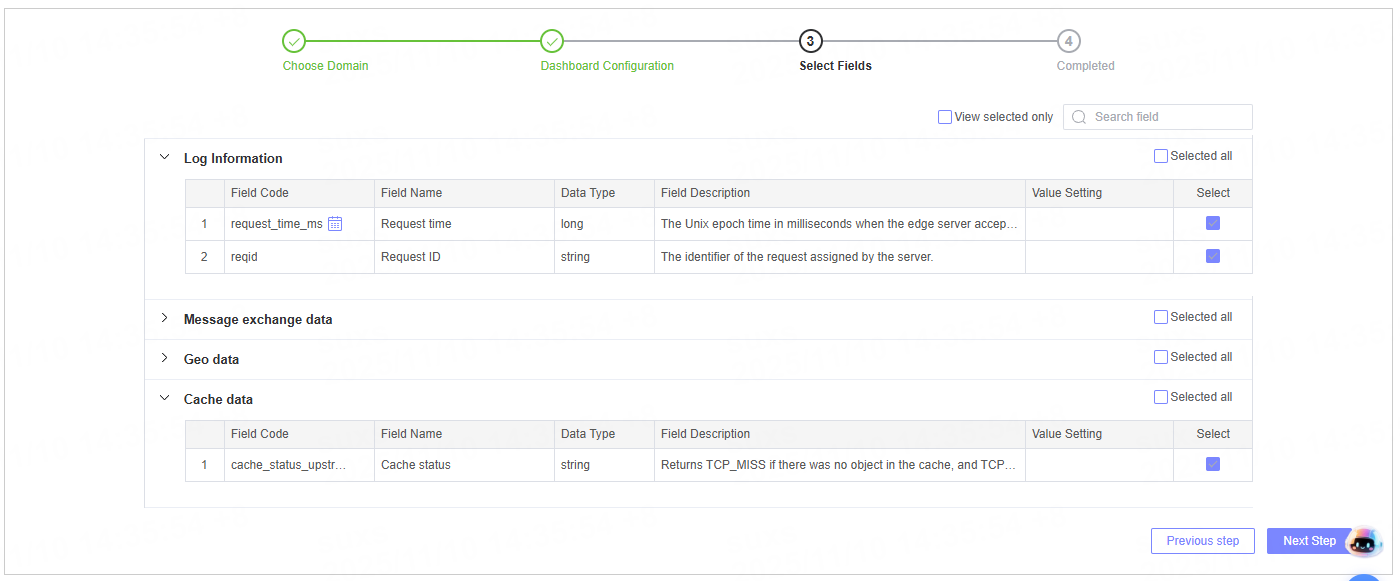Uncheck the Cache status select checkbox

1213,464
